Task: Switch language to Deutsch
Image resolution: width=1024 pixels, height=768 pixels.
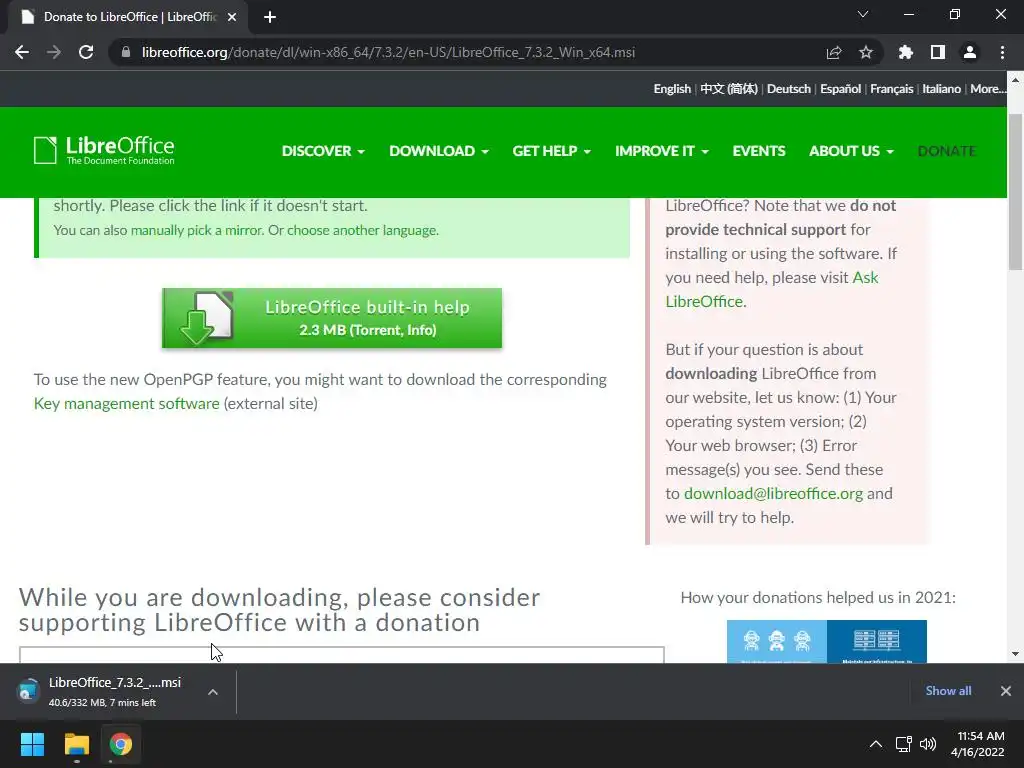Action: (788, 89)
